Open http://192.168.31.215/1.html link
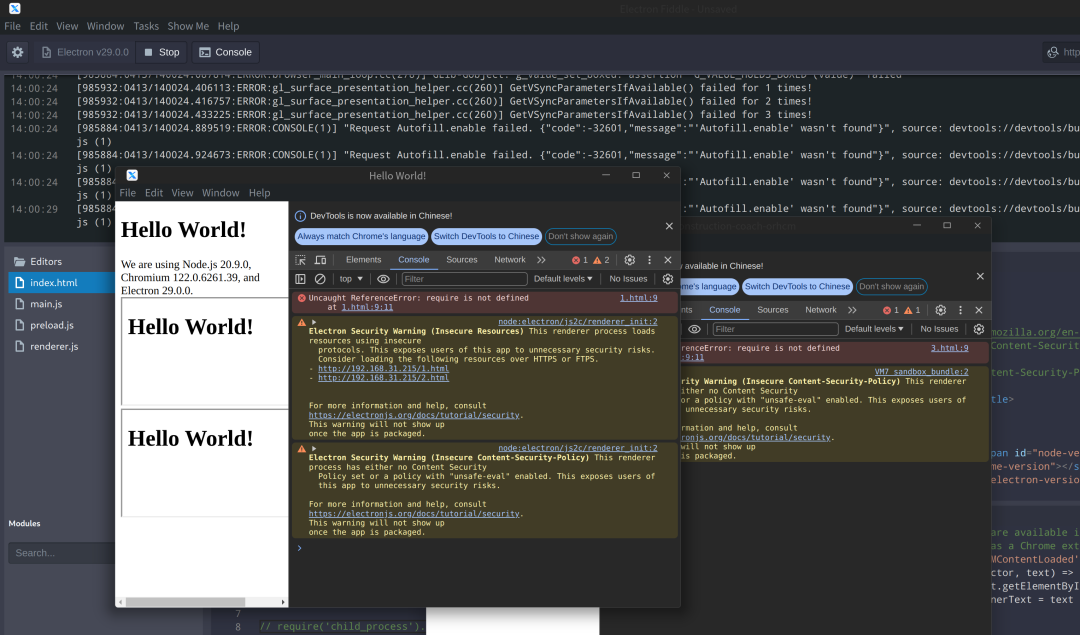 (383, 368)
